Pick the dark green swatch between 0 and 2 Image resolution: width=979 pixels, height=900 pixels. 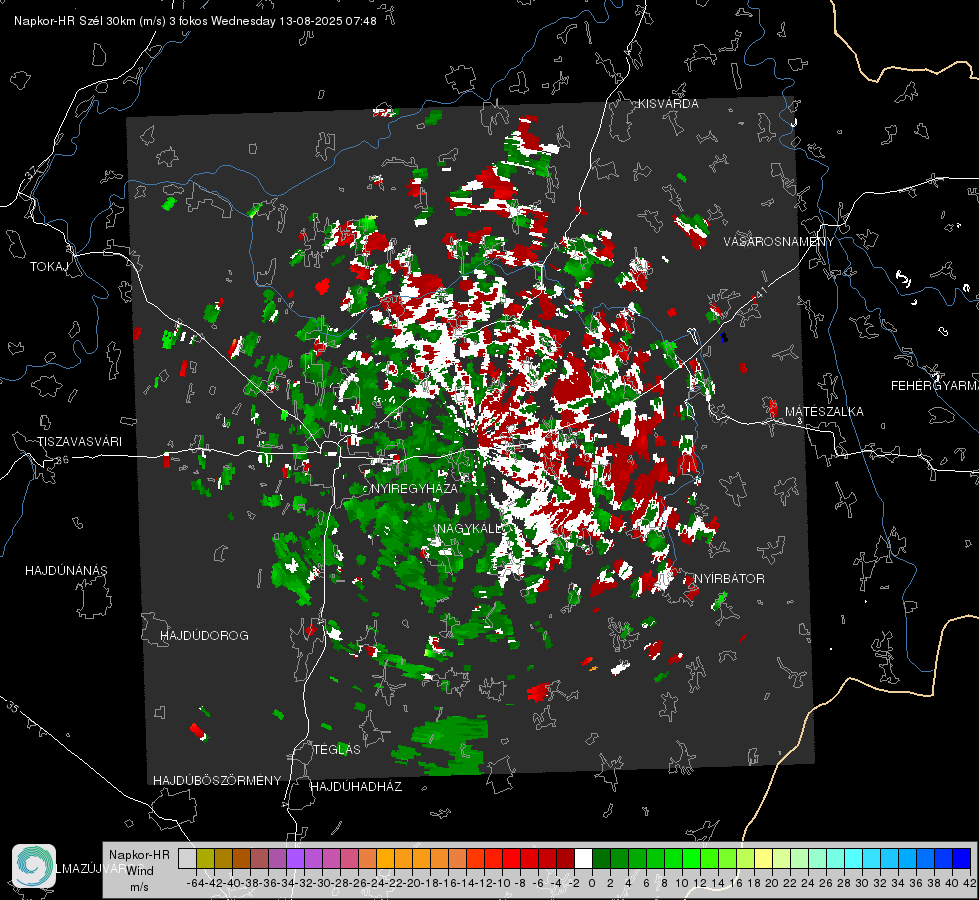601,858
